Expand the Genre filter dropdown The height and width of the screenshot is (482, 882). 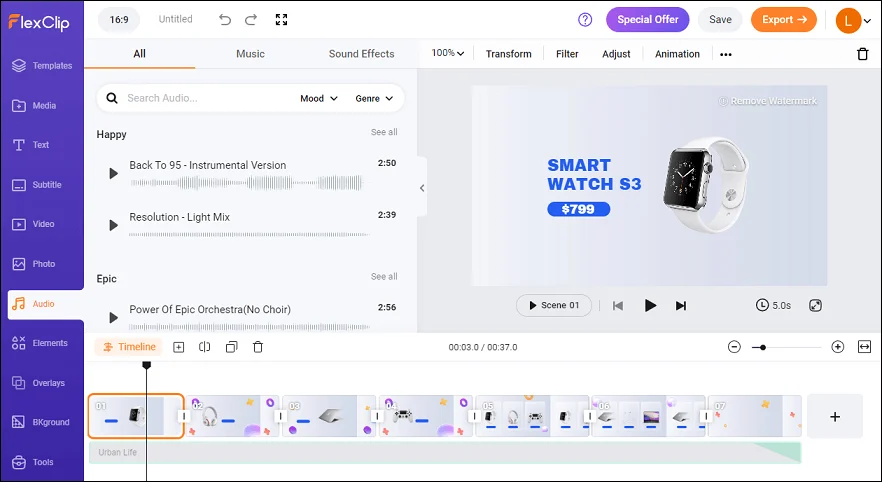pyautogui.click(x=374, y=98)
